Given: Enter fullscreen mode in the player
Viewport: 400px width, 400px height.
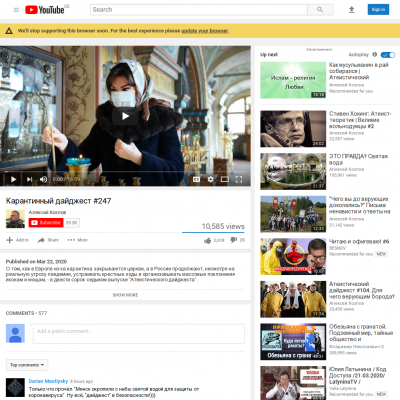Looking at the screenshot, I should [x=239, y=179].
